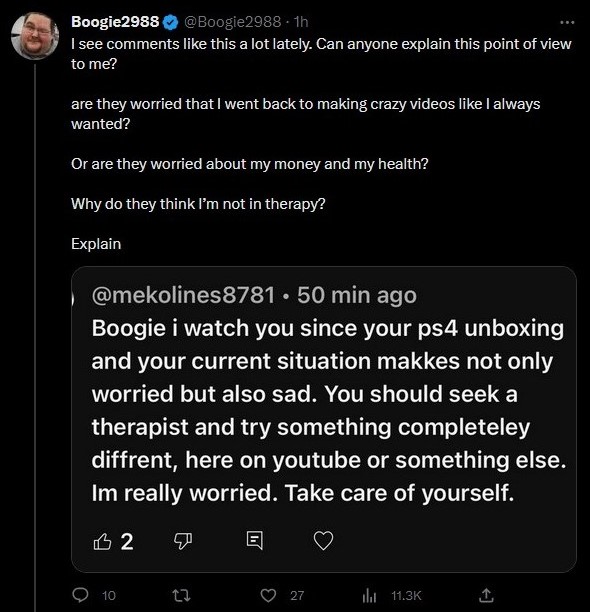Click the 27 likes count
Viewport: 590px width, 612px height.
coord(297,595)
